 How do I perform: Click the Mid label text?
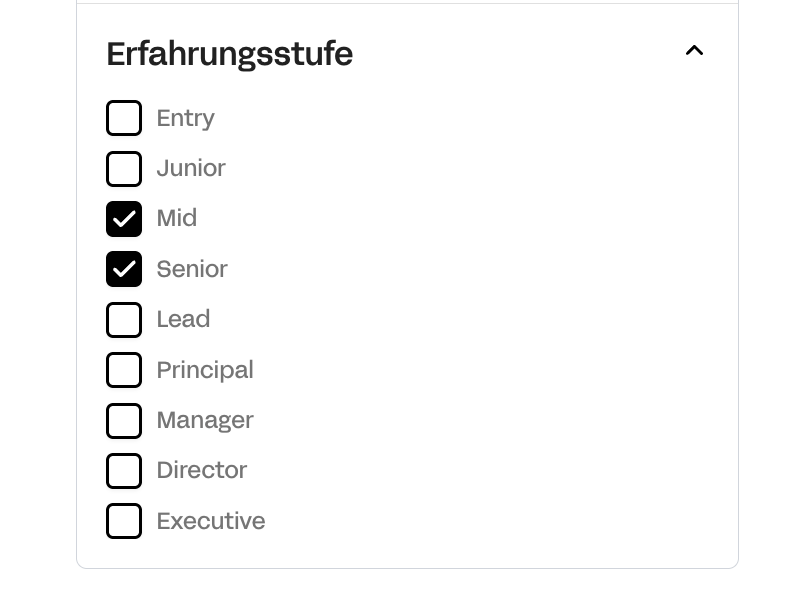177,218
